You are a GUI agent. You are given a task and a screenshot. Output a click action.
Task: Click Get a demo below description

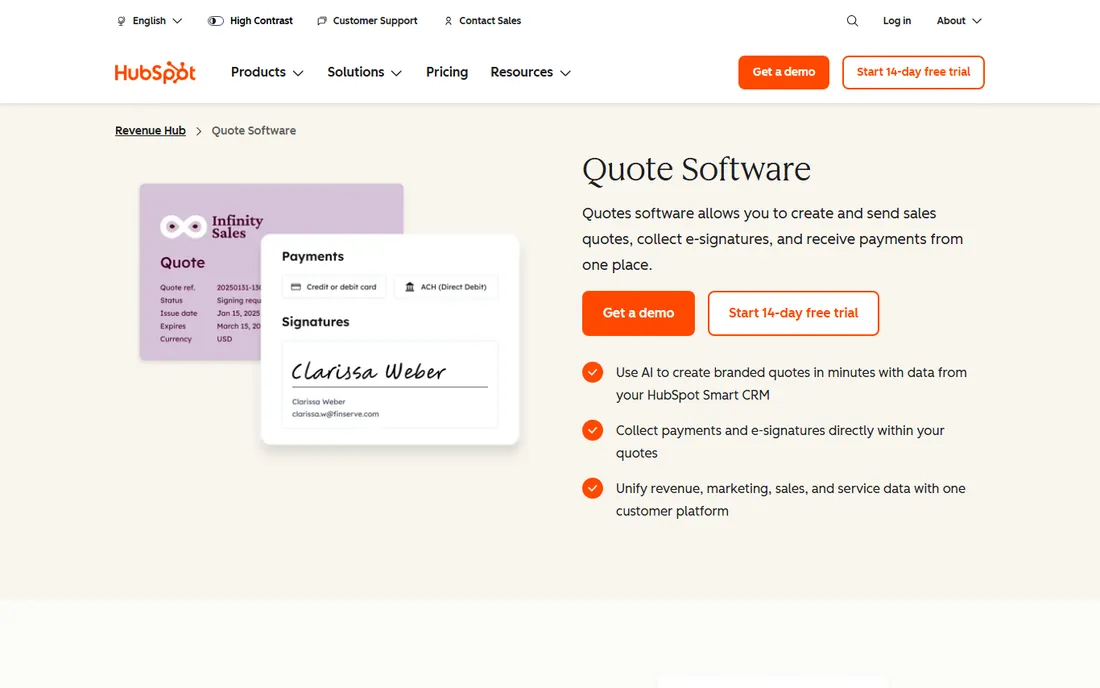tap(638, 313)
